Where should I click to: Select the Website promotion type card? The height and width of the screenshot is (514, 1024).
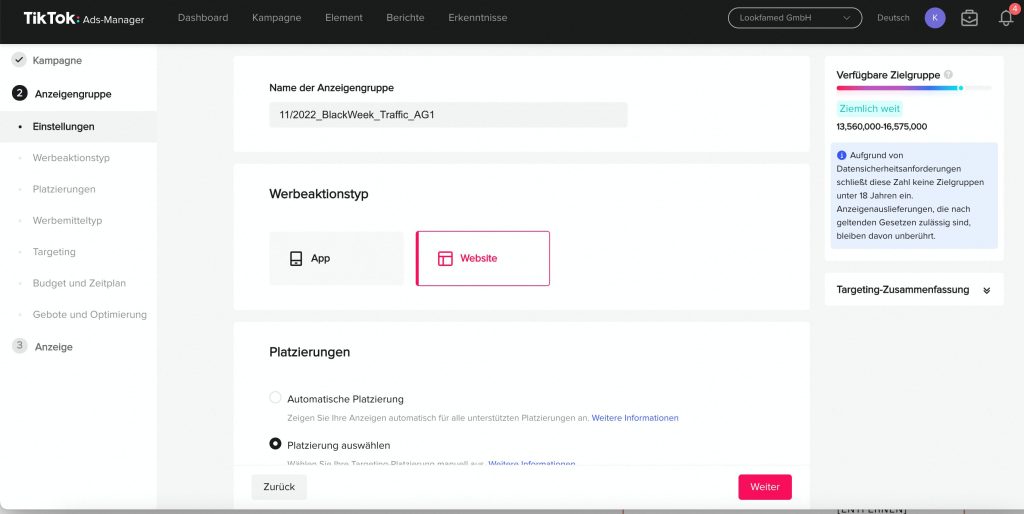(483, 259)
